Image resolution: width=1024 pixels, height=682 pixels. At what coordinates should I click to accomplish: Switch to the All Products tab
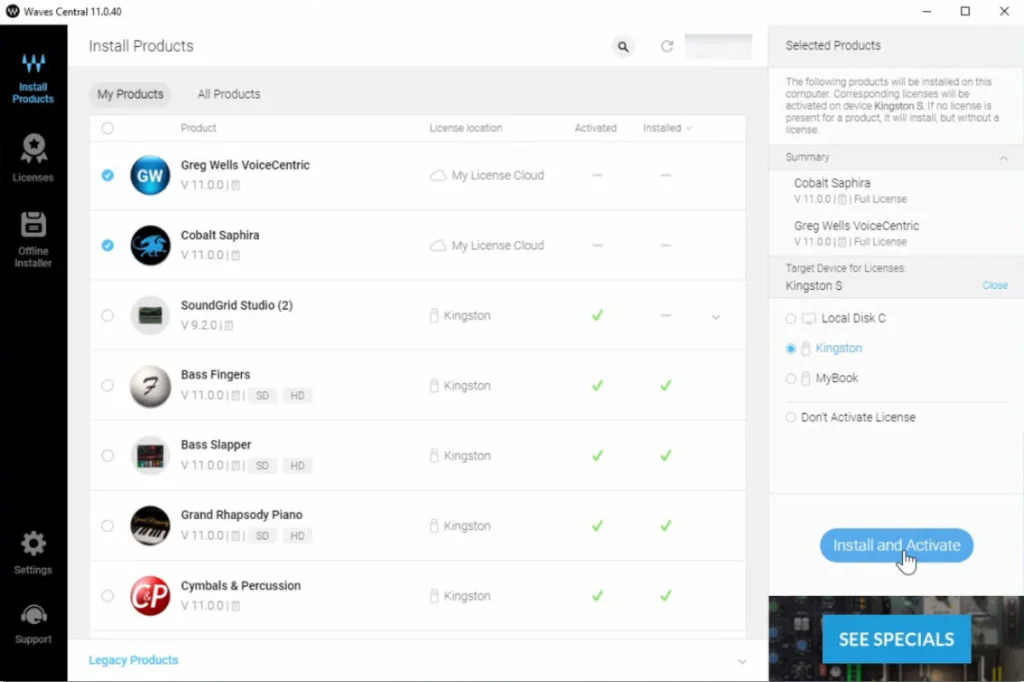tap(229, 94)
